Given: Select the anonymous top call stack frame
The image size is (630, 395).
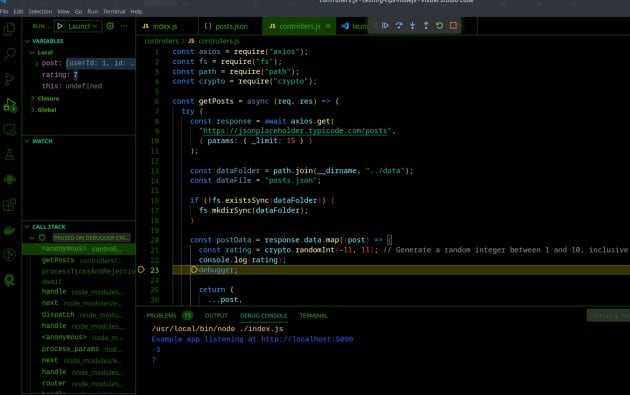Looking at the screenshot, I should (79, 249).
